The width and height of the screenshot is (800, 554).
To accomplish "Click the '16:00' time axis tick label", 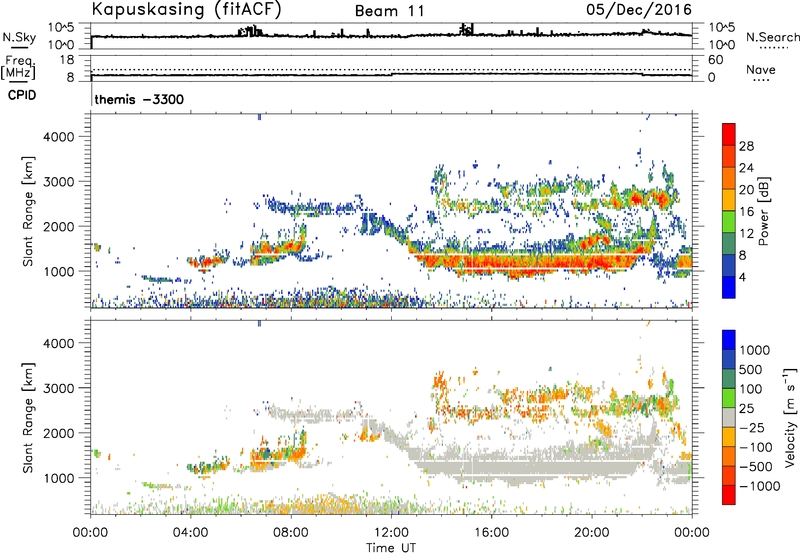I will [x=491, y=533].
